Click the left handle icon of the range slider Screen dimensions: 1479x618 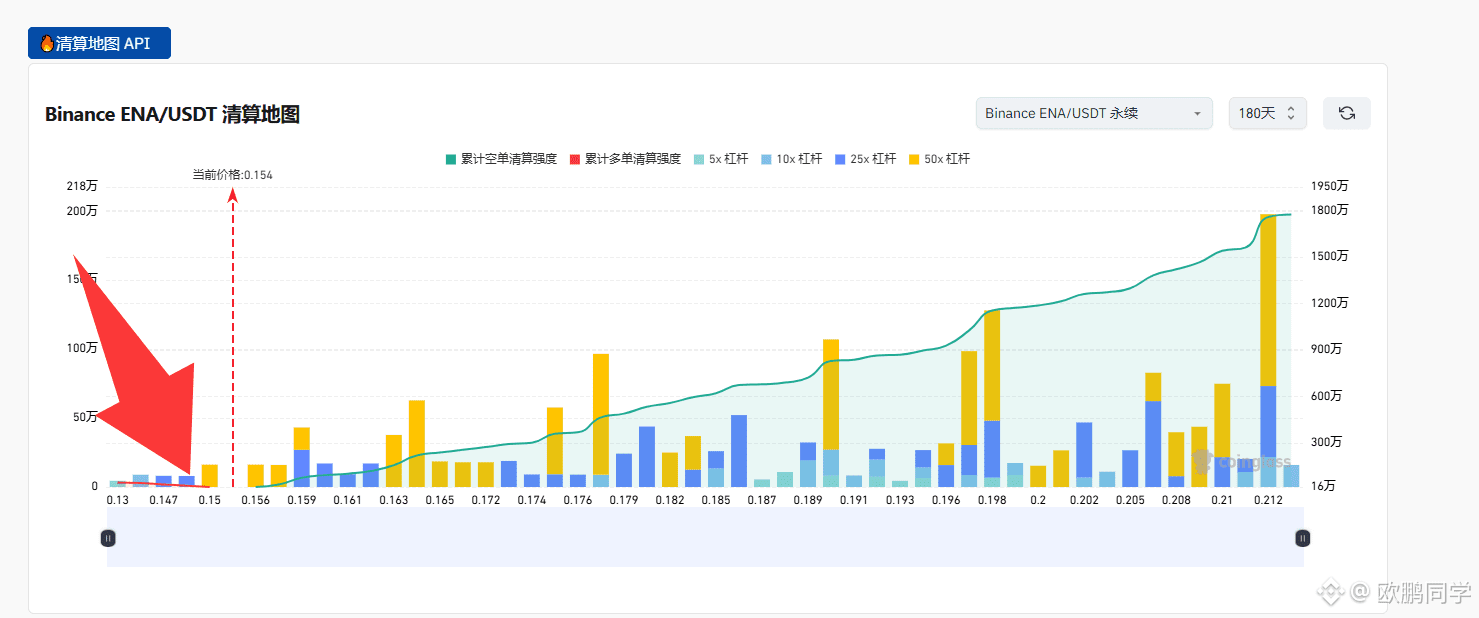click(x=107, y=538)
